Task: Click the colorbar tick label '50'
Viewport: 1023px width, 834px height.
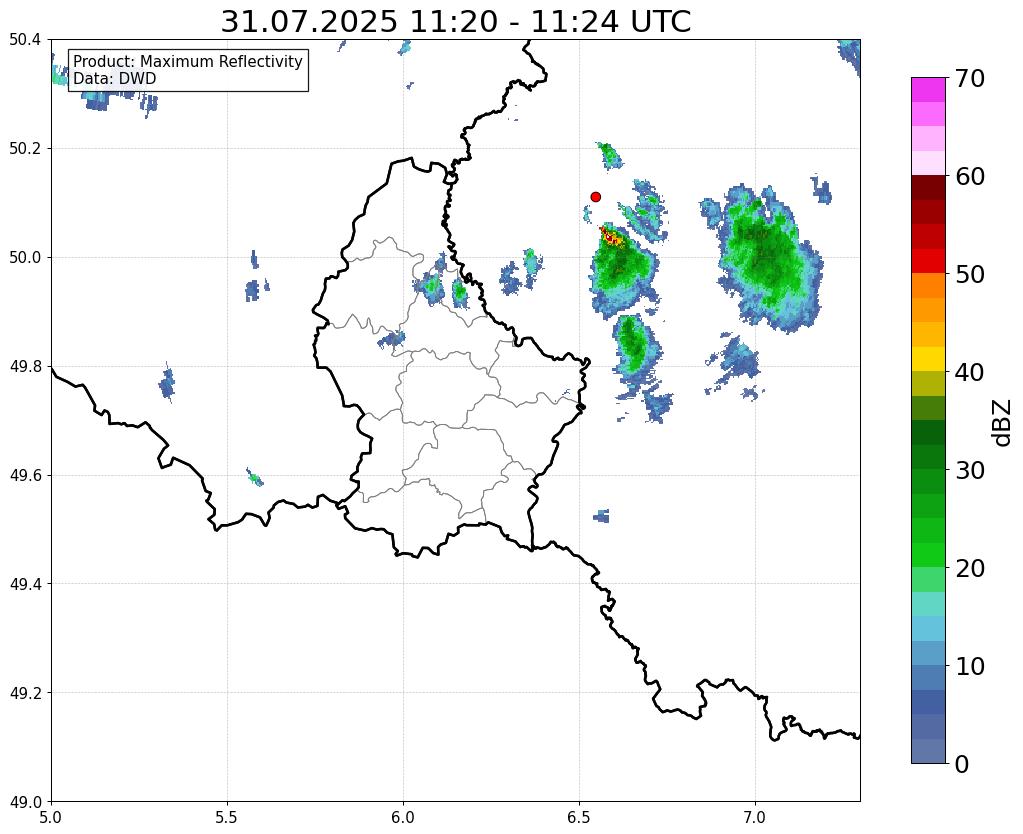Action: tap(970, 274)
